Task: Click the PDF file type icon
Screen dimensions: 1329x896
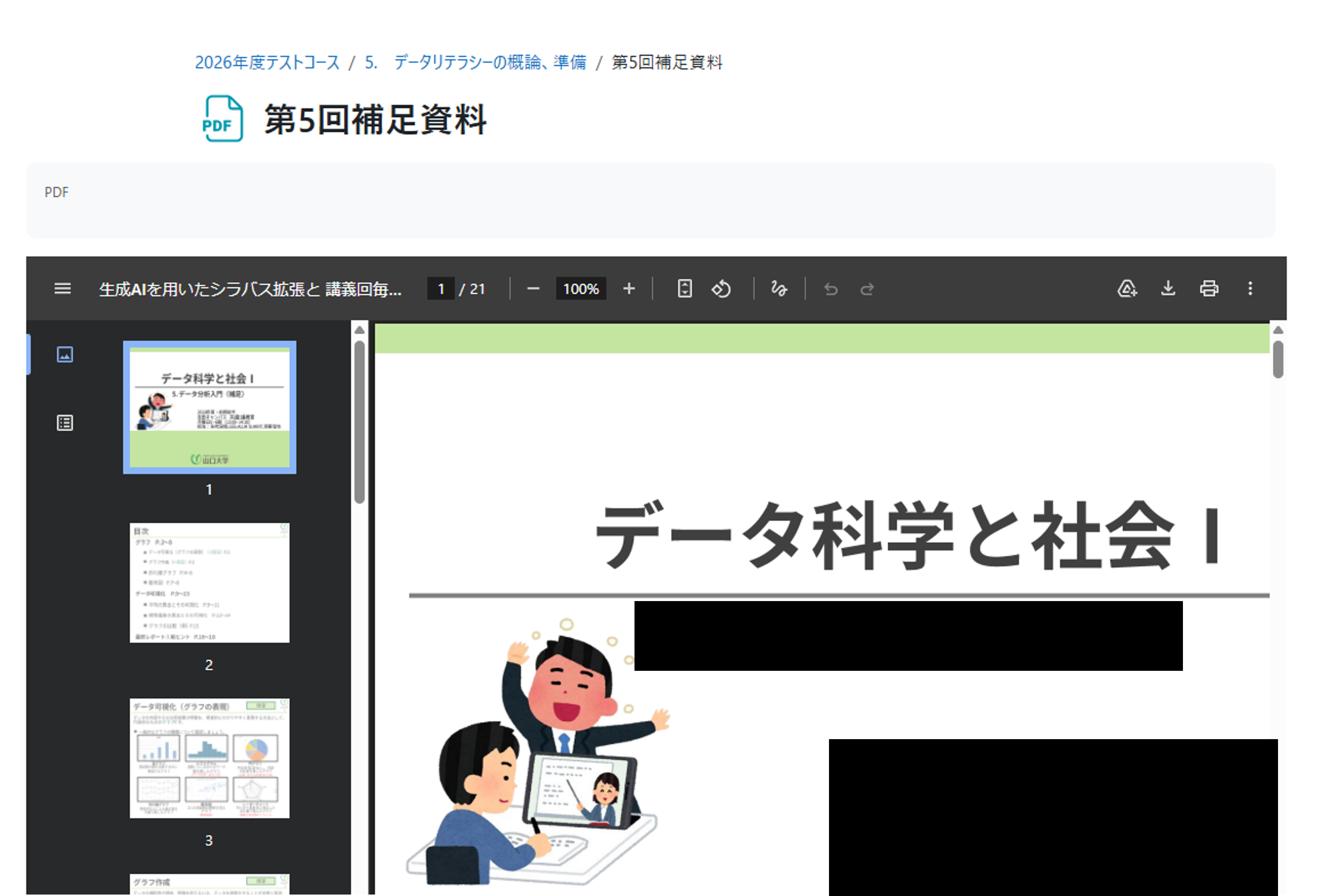Action: pos(222,118)
